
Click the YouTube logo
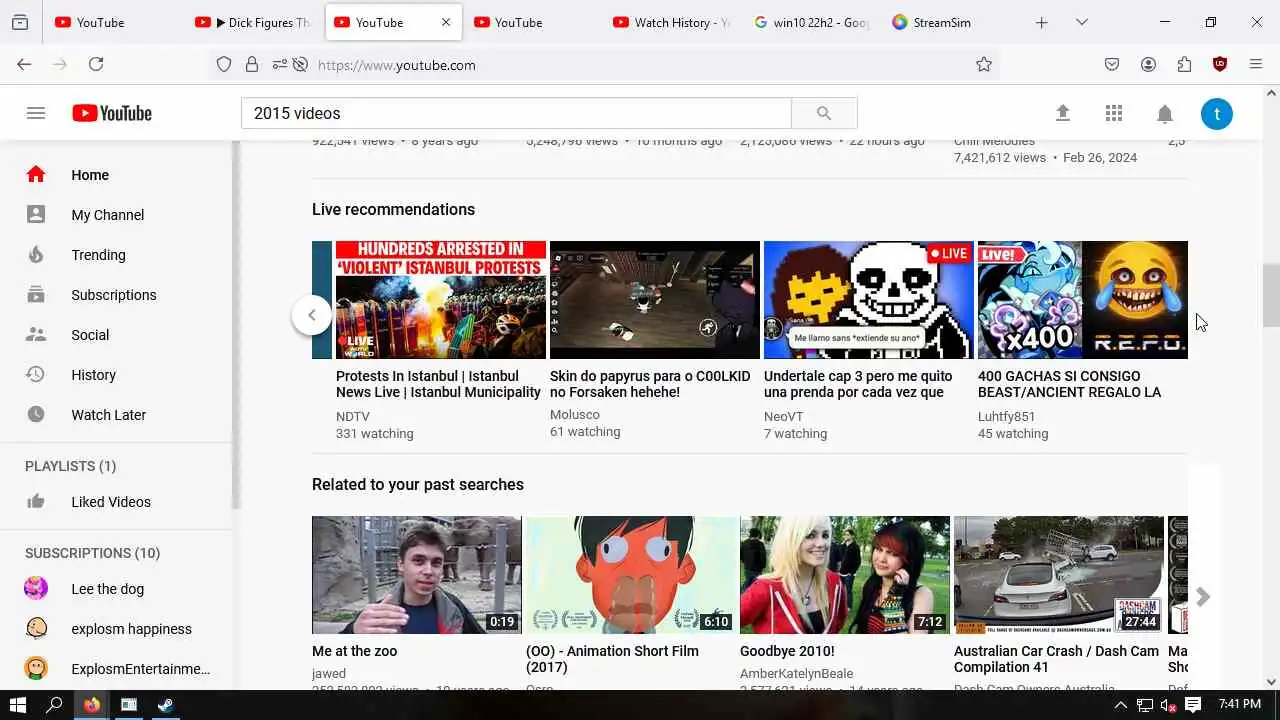112,113
